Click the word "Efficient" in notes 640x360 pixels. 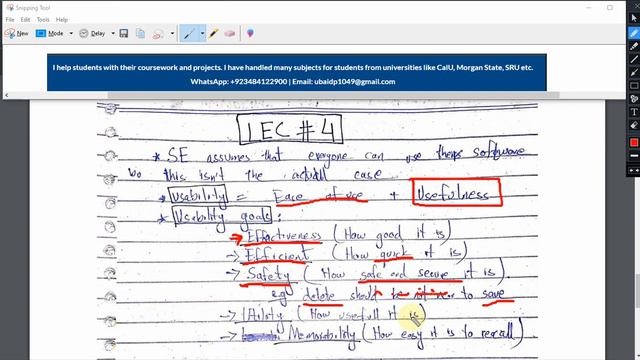(x=277, y=255)
